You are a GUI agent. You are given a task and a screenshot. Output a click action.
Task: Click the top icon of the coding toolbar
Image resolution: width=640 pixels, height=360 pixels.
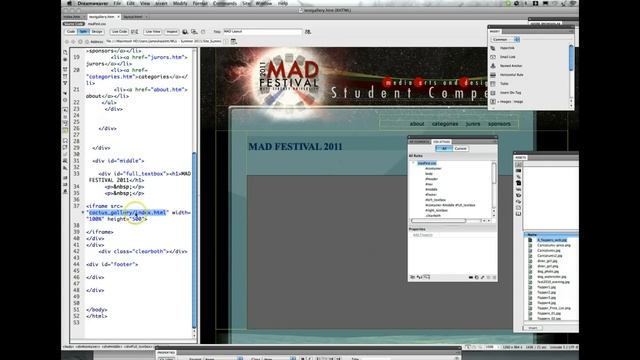tap(65, 52)
